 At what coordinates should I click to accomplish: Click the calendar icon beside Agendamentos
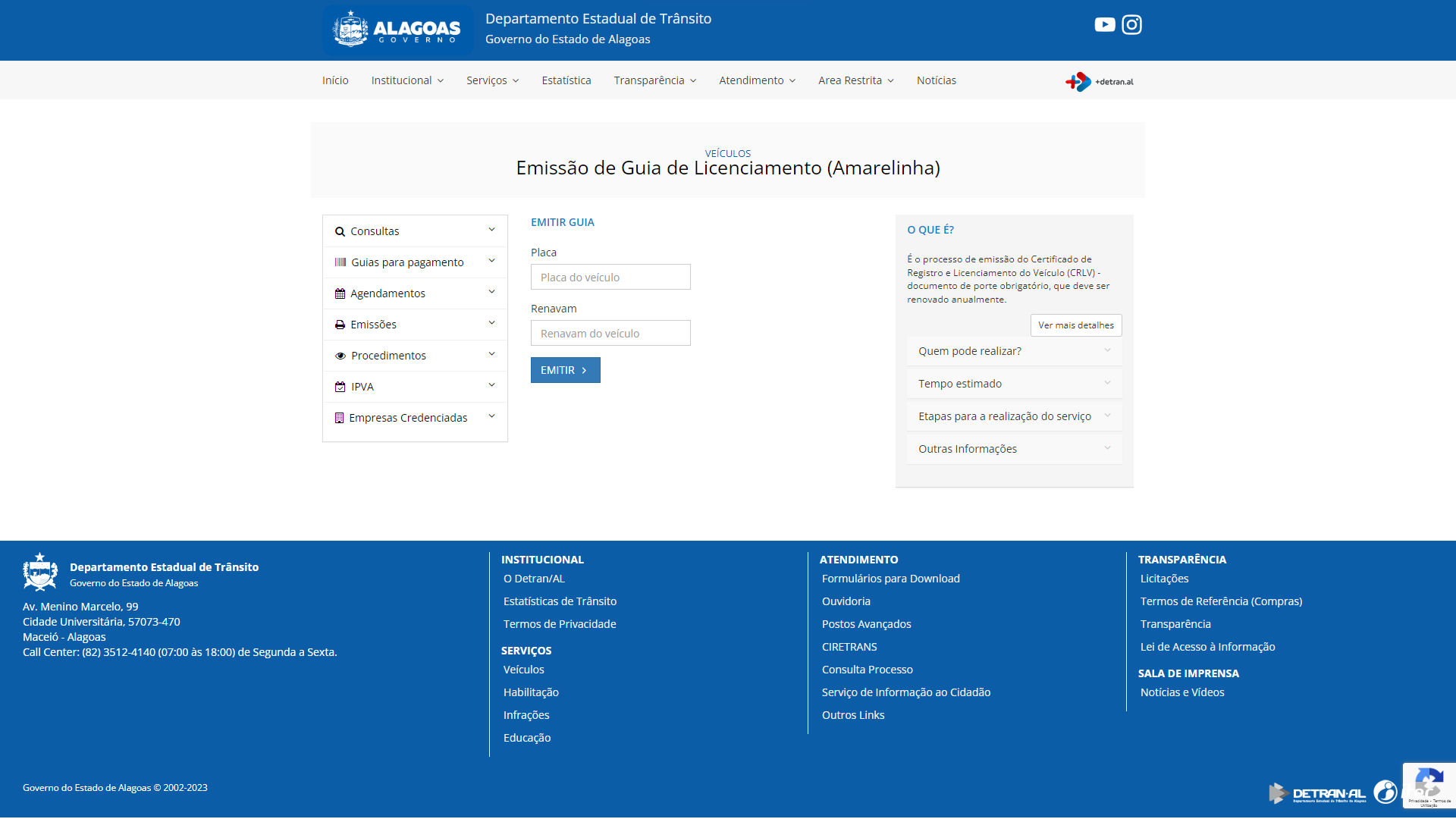[340, 293]
